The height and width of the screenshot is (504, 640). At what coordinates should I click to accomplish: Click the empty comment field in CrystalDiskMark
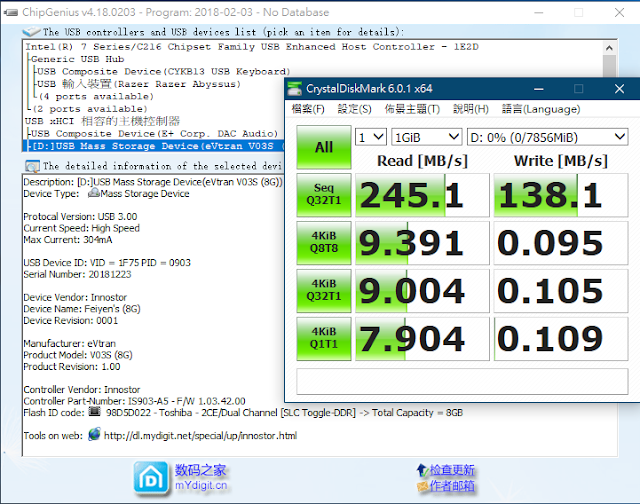coord(462,381)
